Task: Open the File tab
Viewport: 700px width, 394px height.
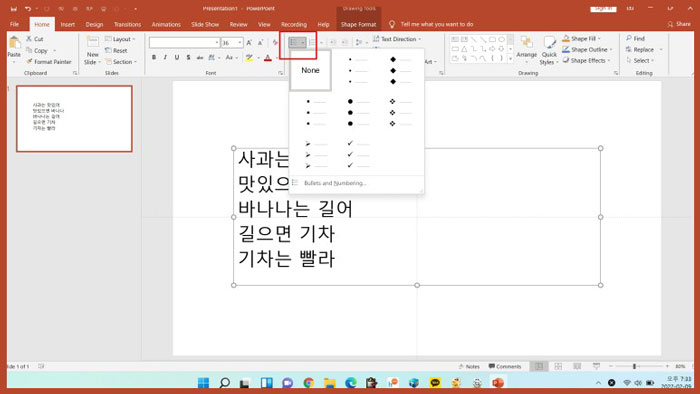Action: 14,25
